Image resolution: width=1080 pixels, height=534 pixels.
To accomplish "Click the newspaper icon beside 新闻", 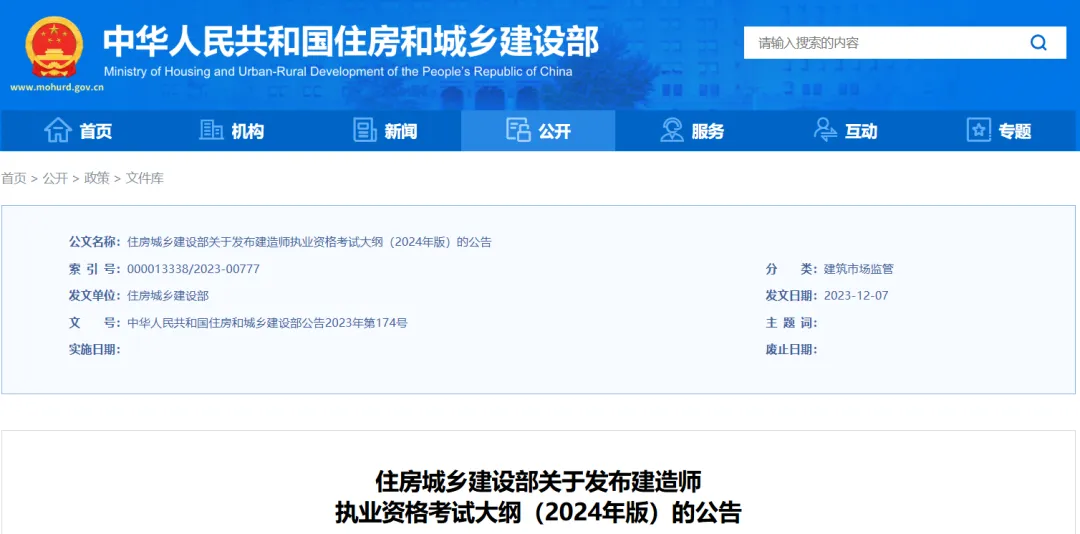I will click(x=364, y=130).
